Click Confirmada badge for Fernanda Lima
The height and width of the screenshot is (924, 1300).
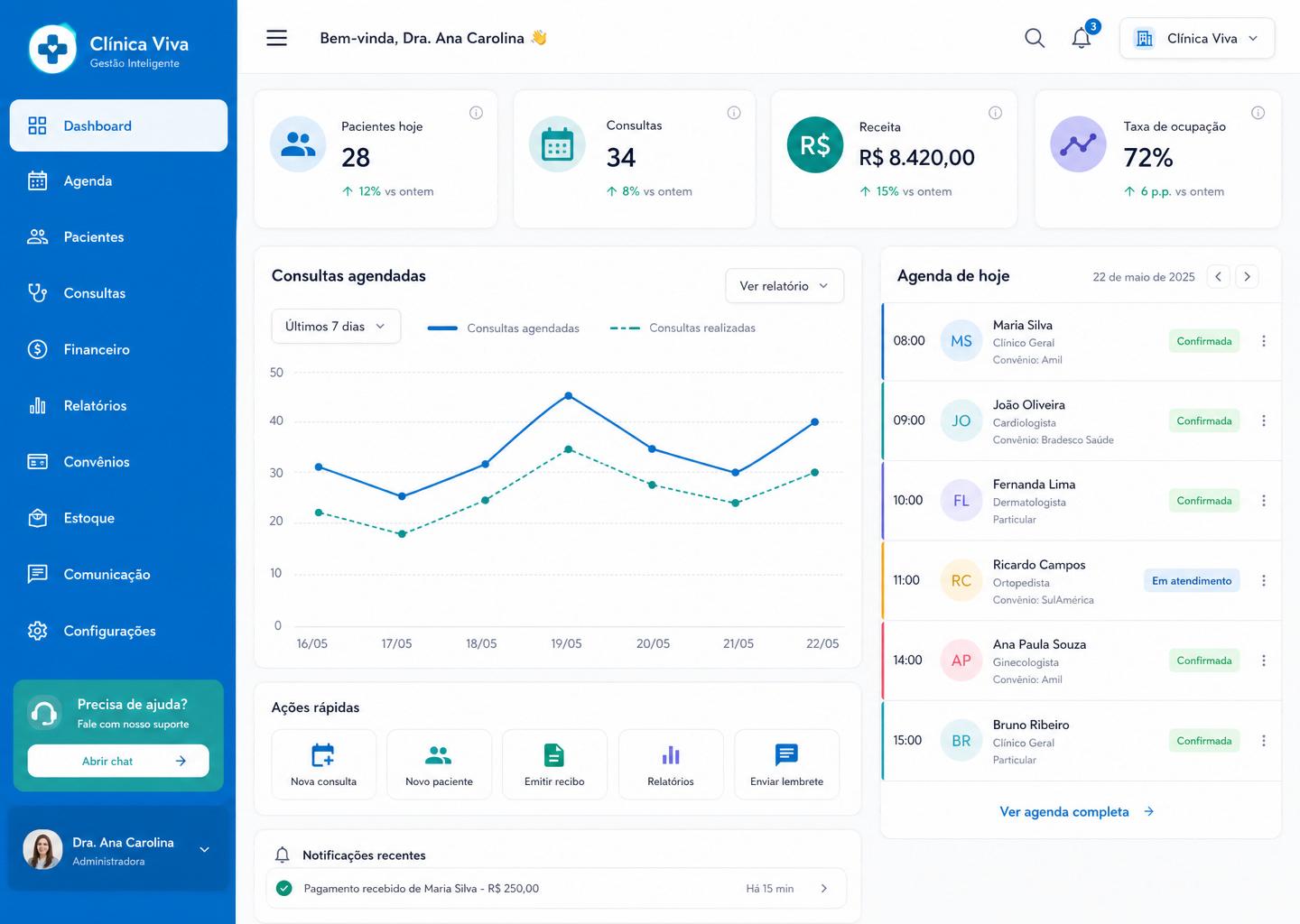[1204, 501]
